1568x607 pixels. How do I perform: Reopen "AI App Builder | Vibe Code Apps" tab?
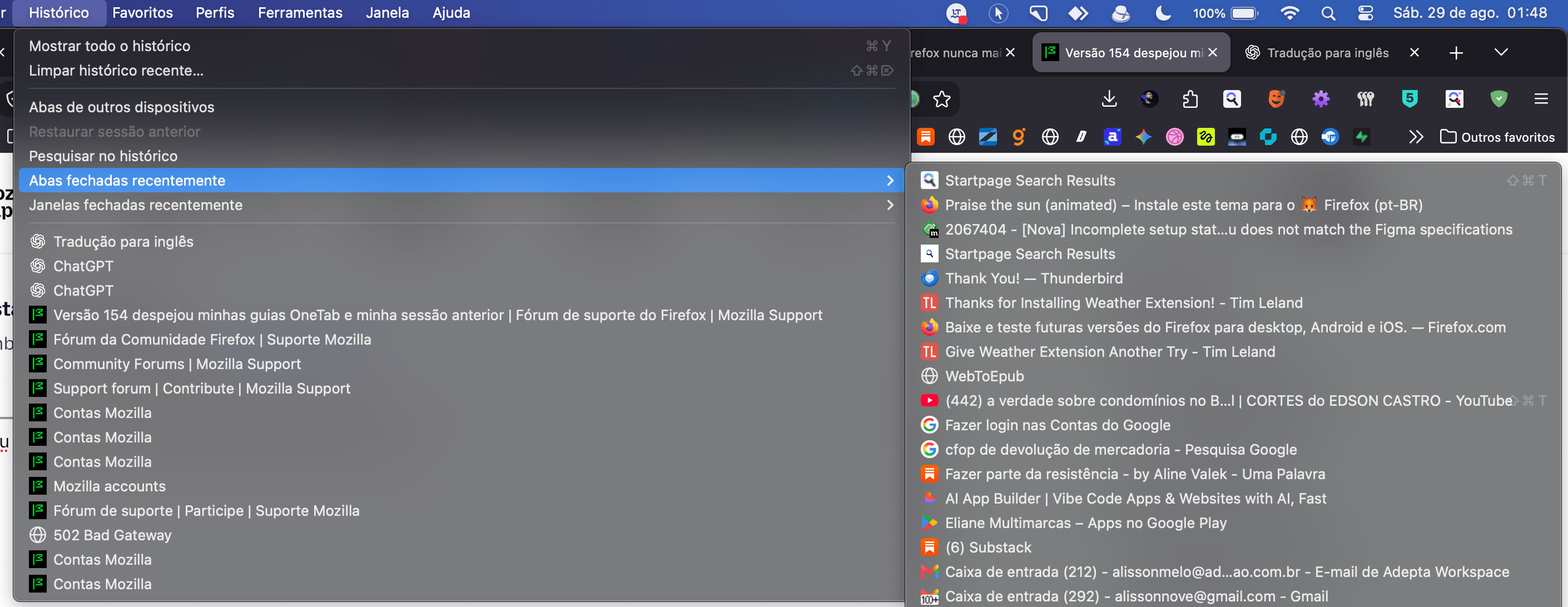pos(1234,498)
